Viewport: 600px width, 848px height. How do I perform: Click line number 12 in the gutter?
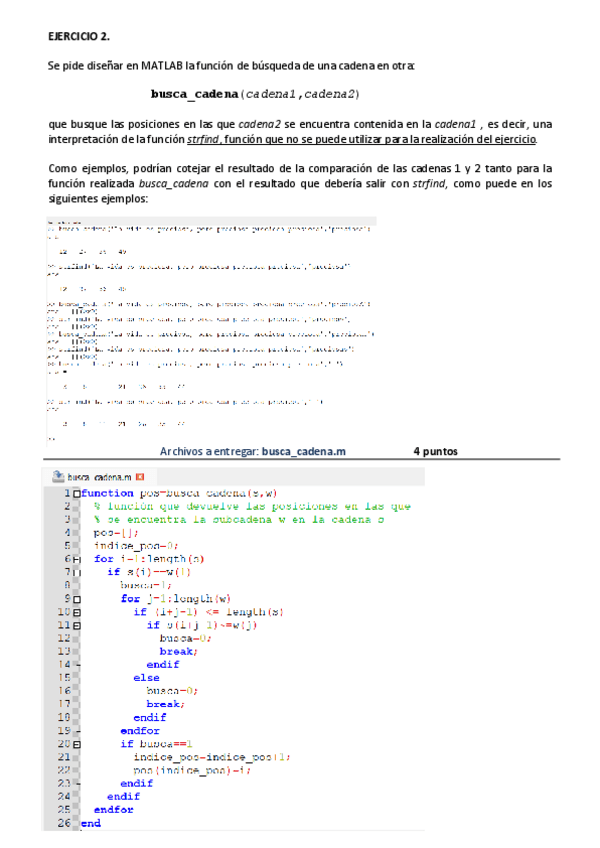coord(64,639)
